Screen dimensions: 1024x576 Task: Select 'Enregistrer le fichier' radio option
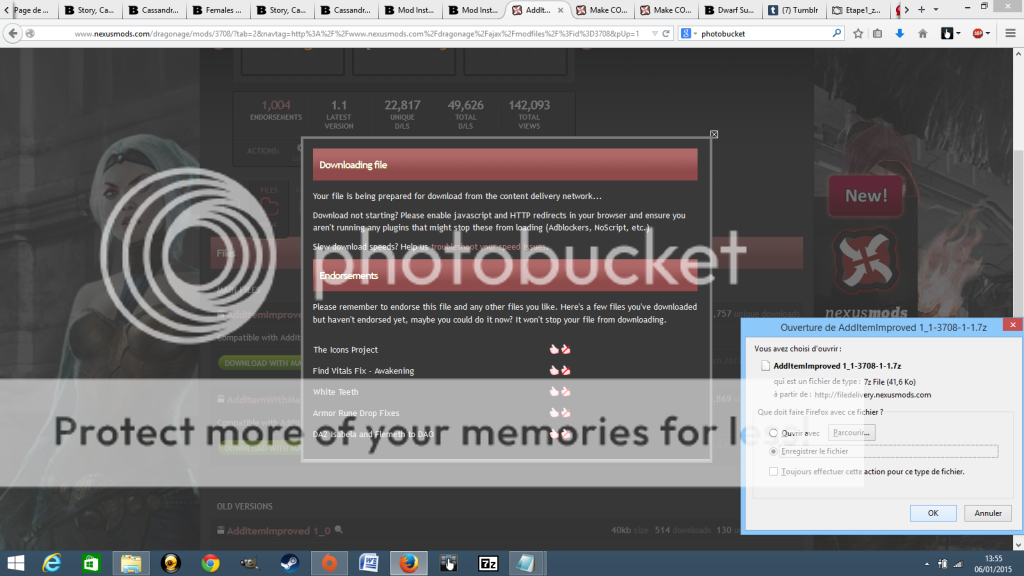(x=775, y=451)
